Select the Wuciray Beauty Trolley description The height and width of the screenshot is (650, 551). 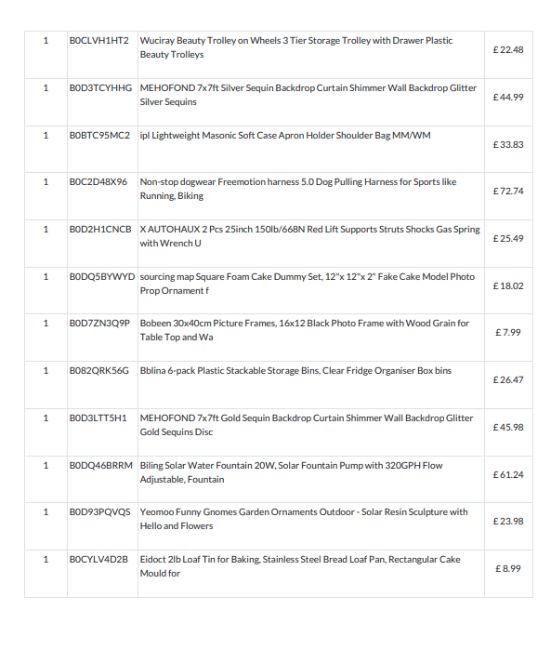(x=296, y=47)
